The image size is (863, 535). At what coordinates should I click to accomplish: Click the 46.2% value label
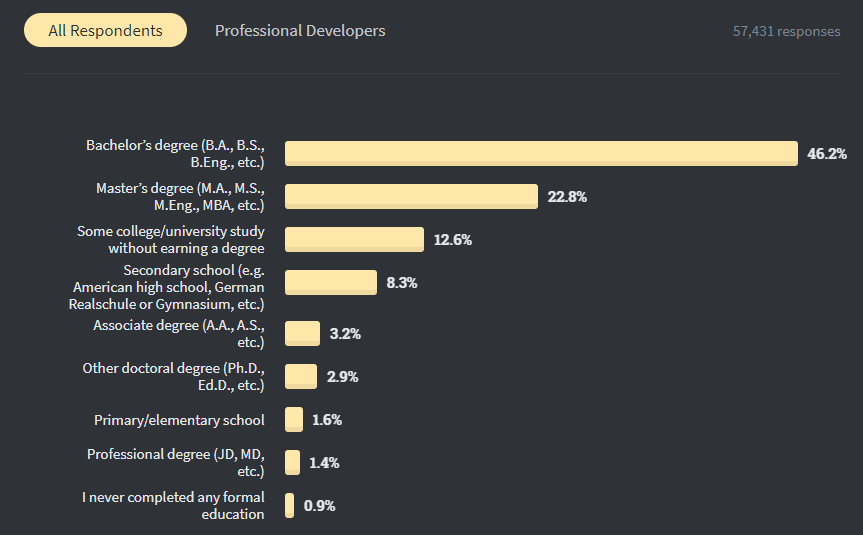coord(827,154)
